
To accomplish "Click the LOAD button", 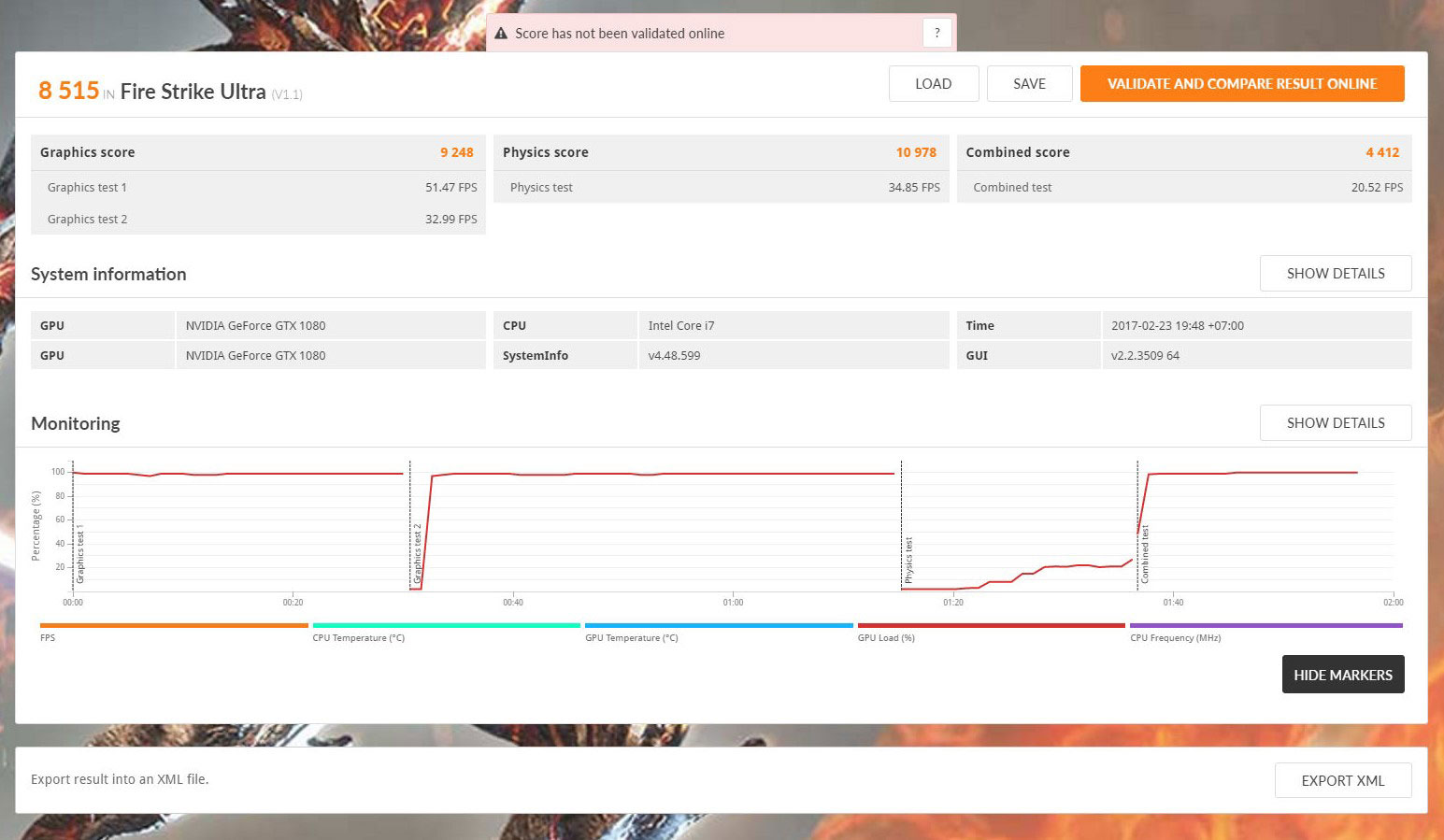I will point(933,84).
